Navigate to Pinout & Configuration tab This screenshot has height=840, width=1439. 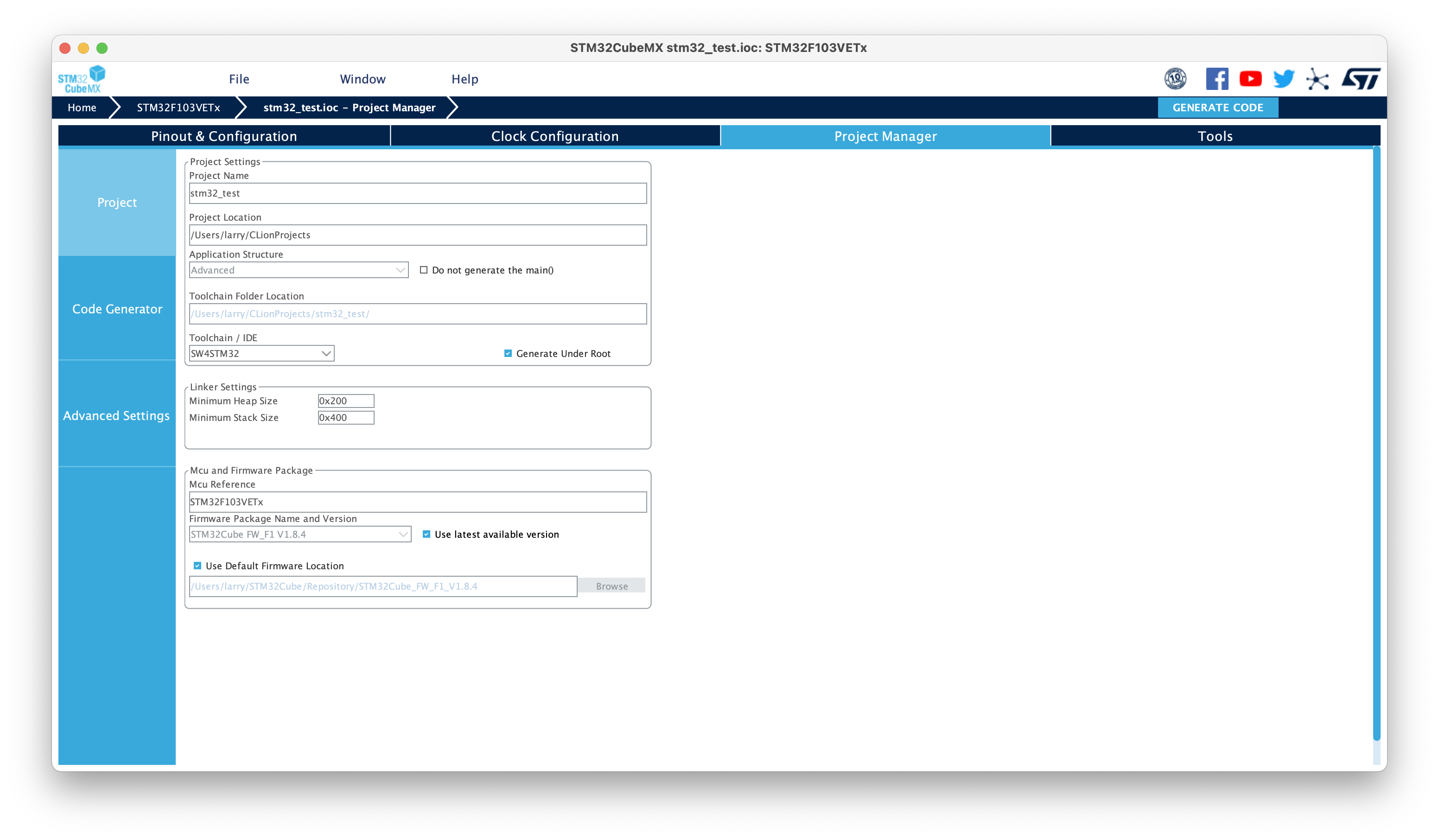click(x=224, y=136)
